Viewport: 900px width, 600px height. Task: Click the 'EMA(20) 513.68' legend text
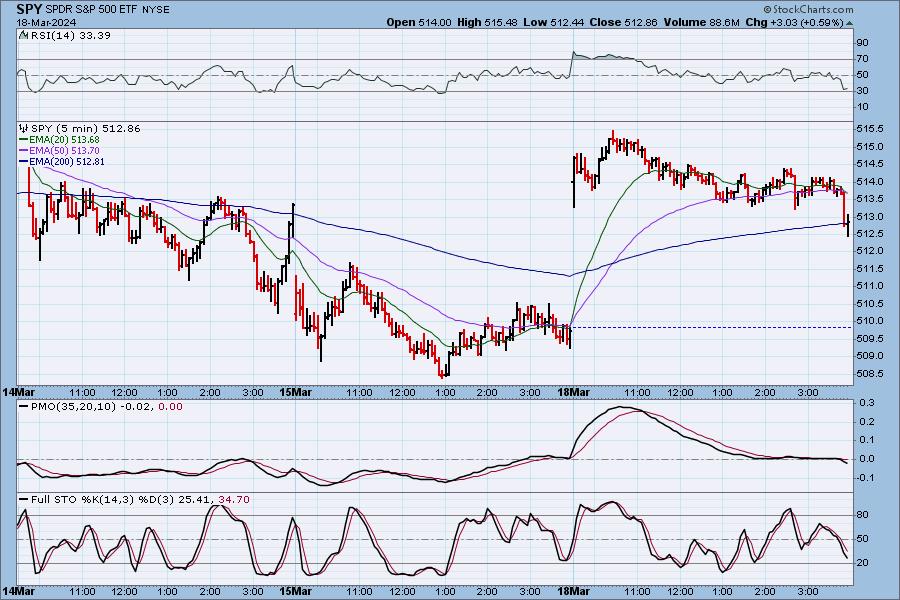point(64,140)
